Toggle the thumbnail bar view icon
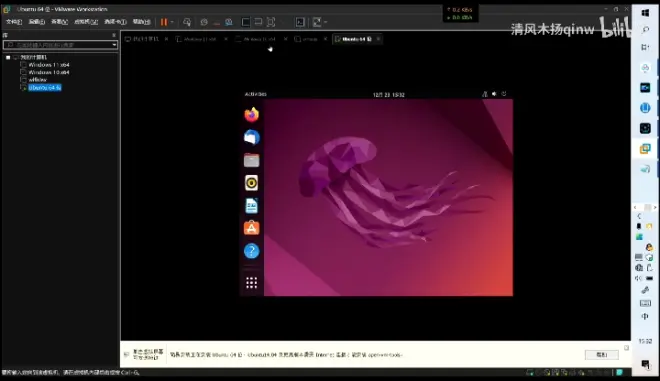Viewport: 660px width, 381px height. coord(258,22)
